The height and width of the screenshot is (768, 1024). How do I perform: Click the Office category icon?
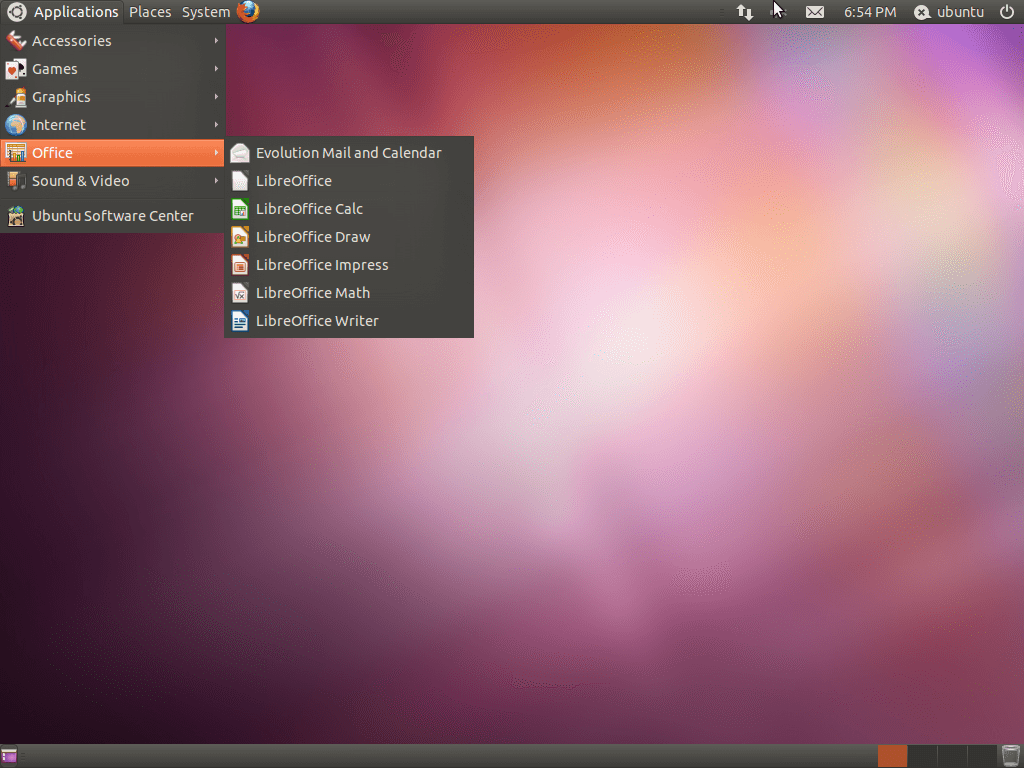[x=16, y=153]
